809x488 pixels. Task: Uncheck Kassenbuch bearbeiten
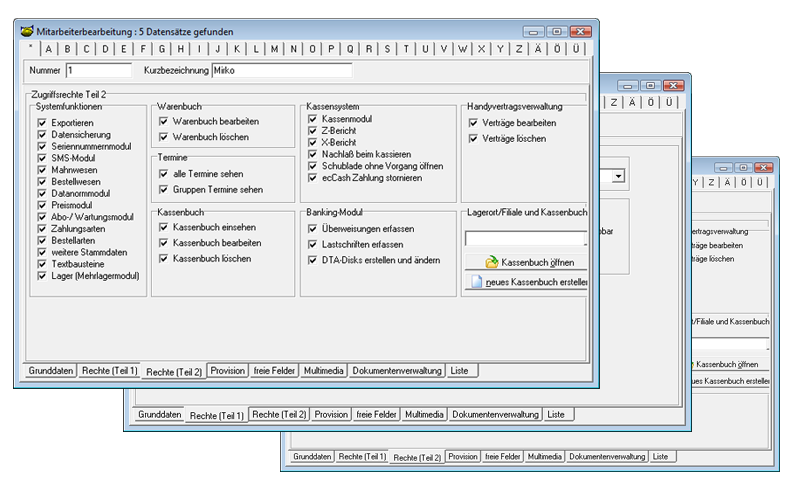click(164, 242)
